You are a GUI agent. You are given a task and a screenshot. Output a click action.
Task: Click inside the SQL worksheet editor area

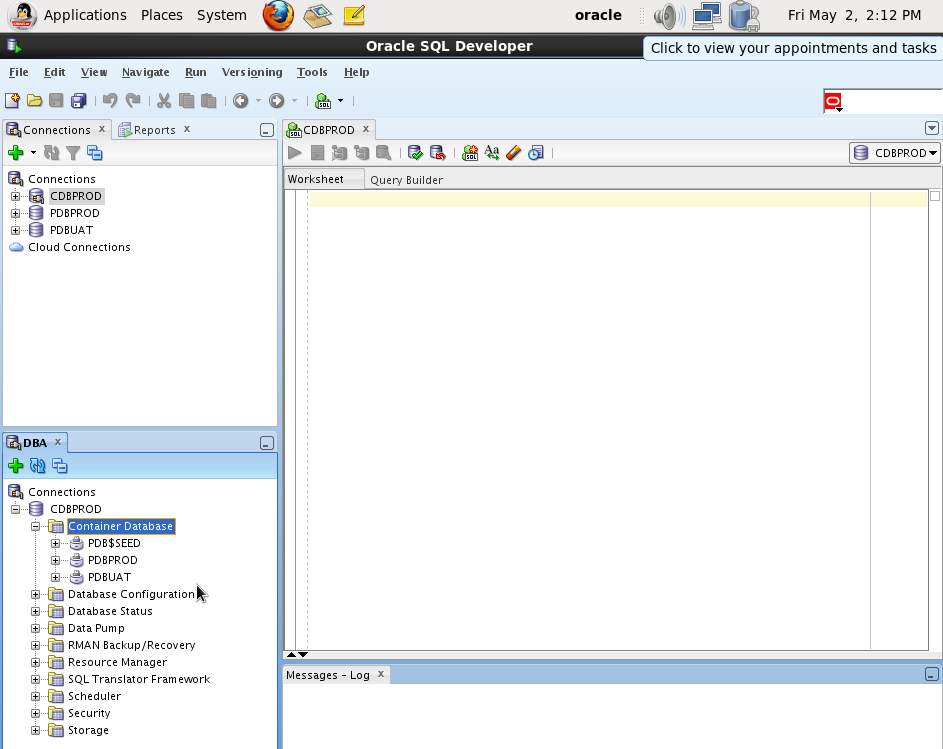[588, 400]
